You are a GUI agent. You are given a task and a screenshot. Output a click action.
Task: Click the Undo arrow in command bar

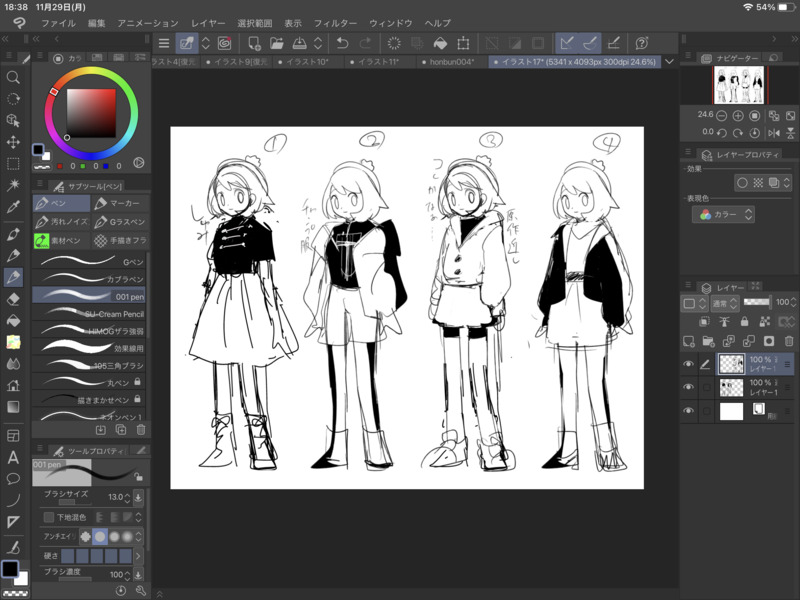tap(342, 43)
